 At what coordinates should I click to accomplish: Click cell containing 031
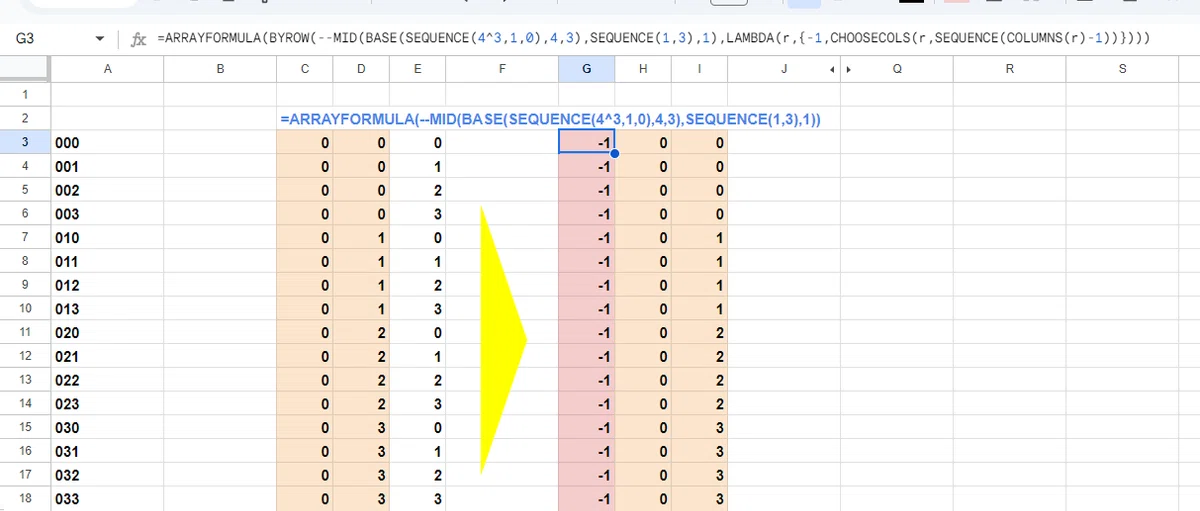107,451
